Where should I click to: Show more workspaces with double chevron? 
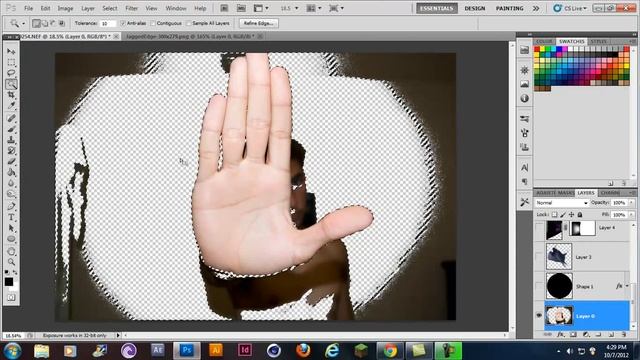[536, 8]
